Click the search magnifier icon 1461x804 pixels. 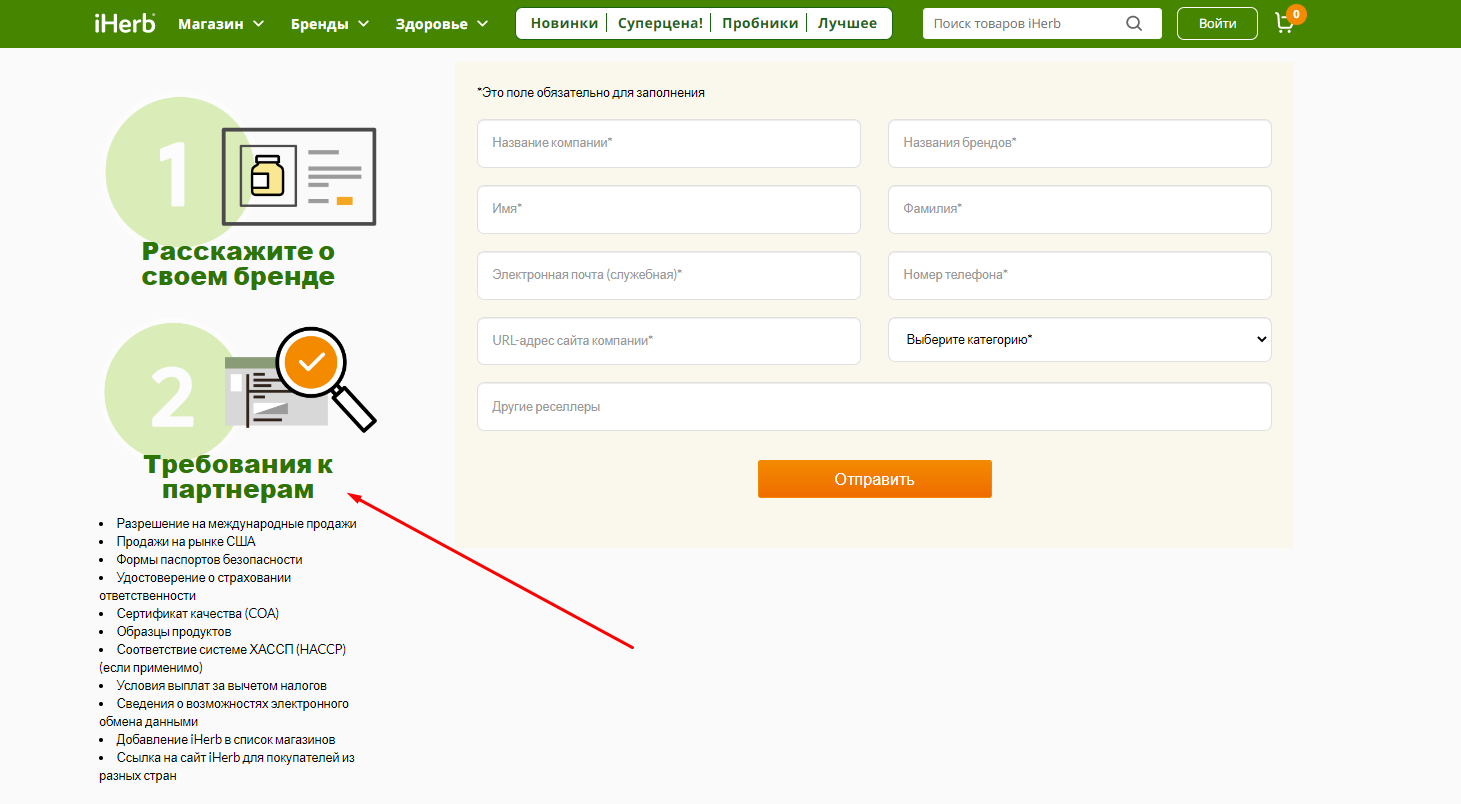pos(1133,24)
